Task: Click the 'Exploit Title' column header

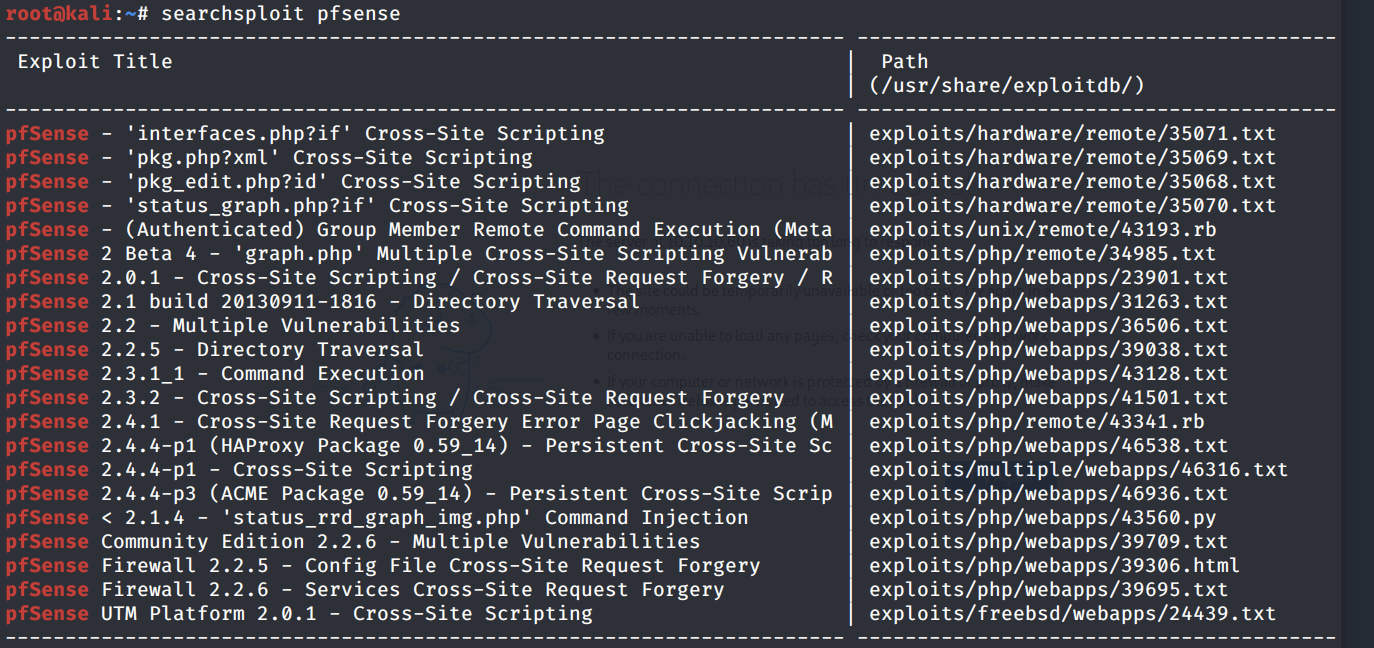Action: (95, 62)
